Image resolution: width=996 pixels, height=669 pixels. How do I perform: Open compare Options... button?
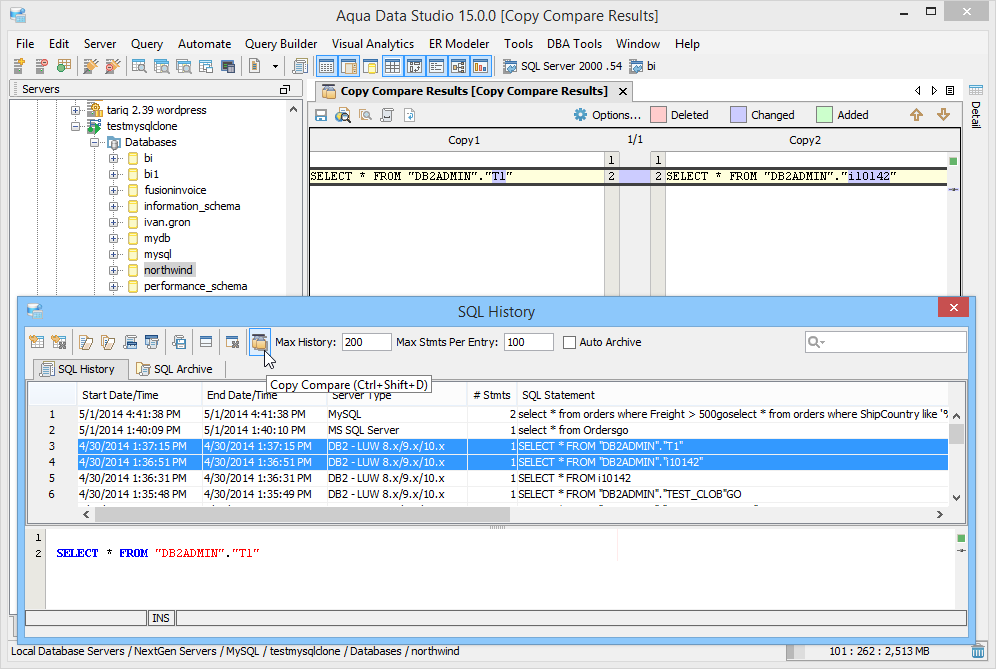[x=607, y=115]
